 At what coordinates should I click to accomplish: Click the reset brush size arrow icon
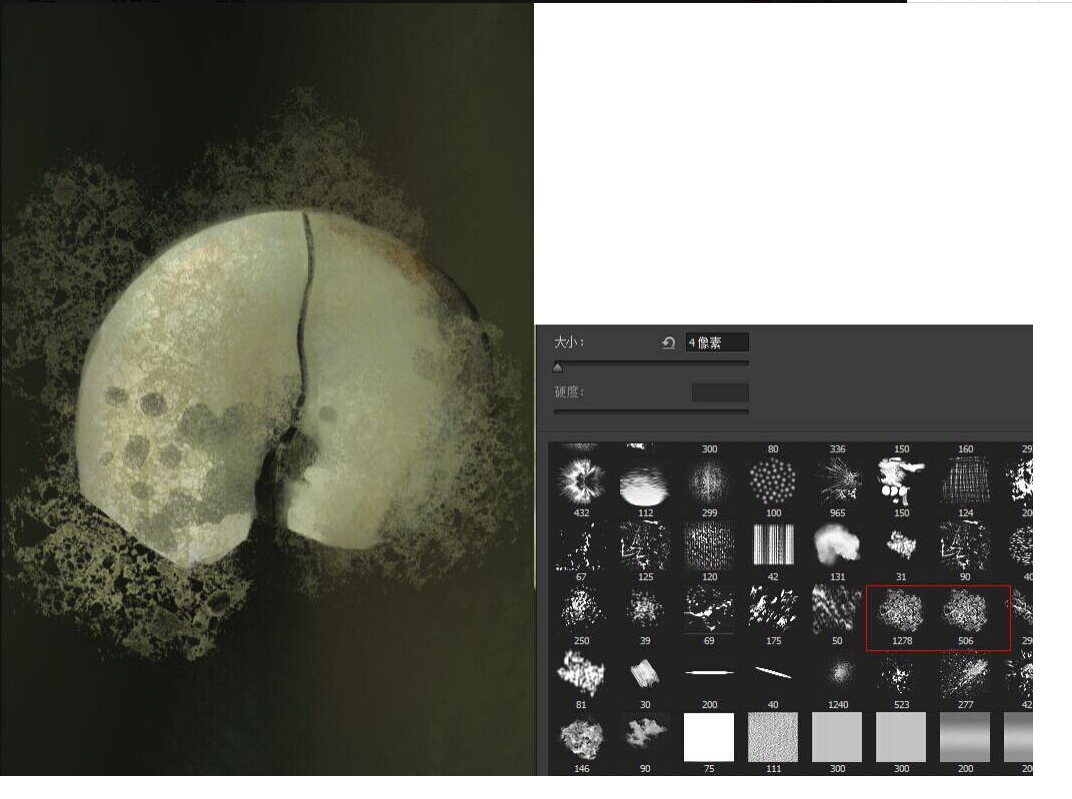pos(669,343)
